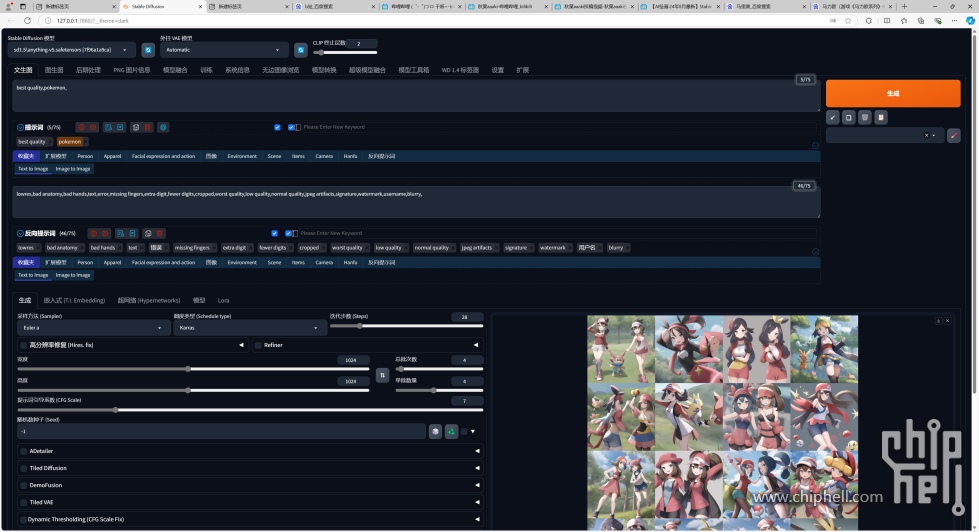Viewport: 979px width, 532px height.
Task: Click the globe translate icon in the positive prompt toolbar
Action: click(163, 127)
